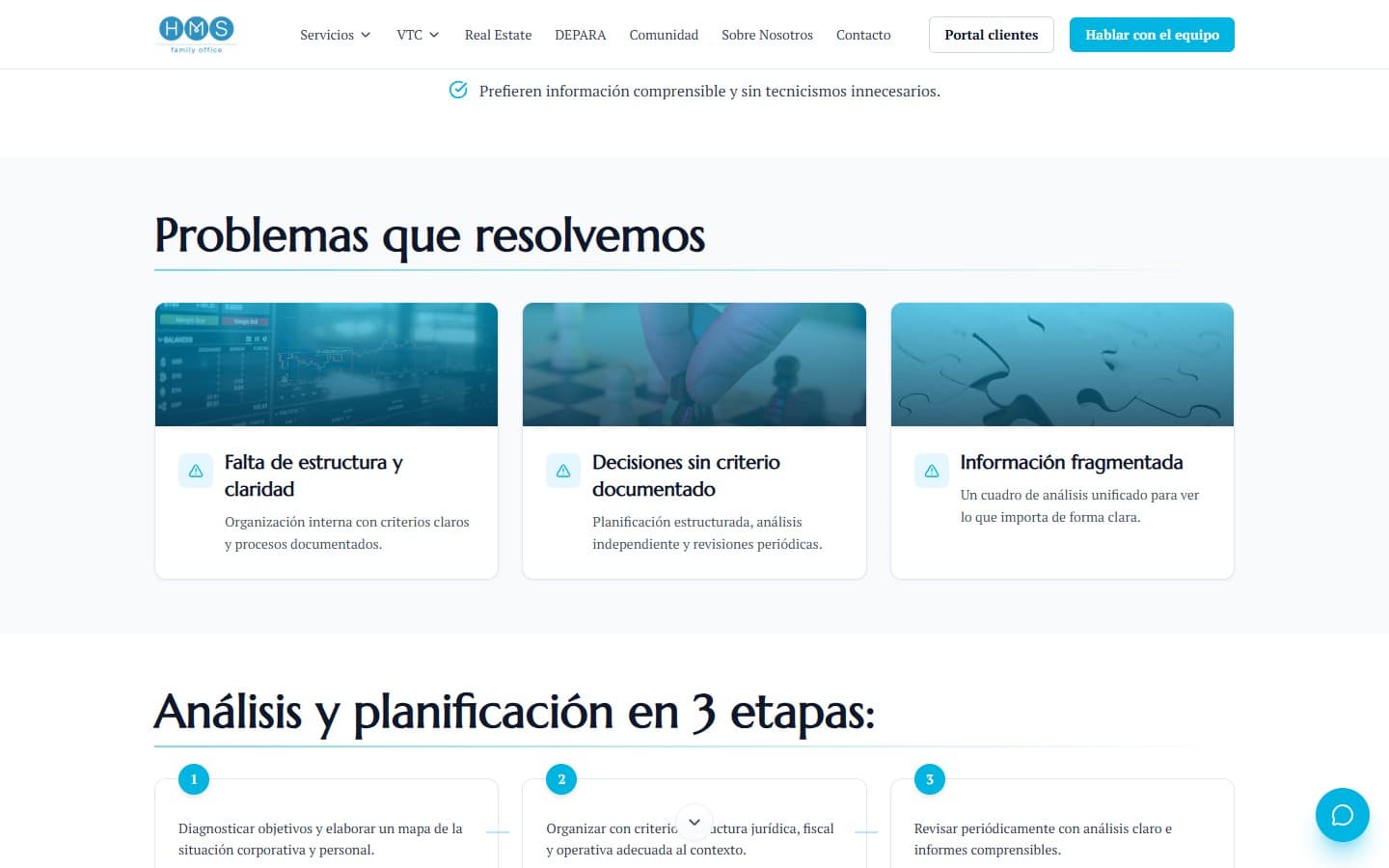Image resolution: width=1389 pixels, height=868 pixels.
Task: Open the DEPARA menu item
Action: click(x=581, y=35)
